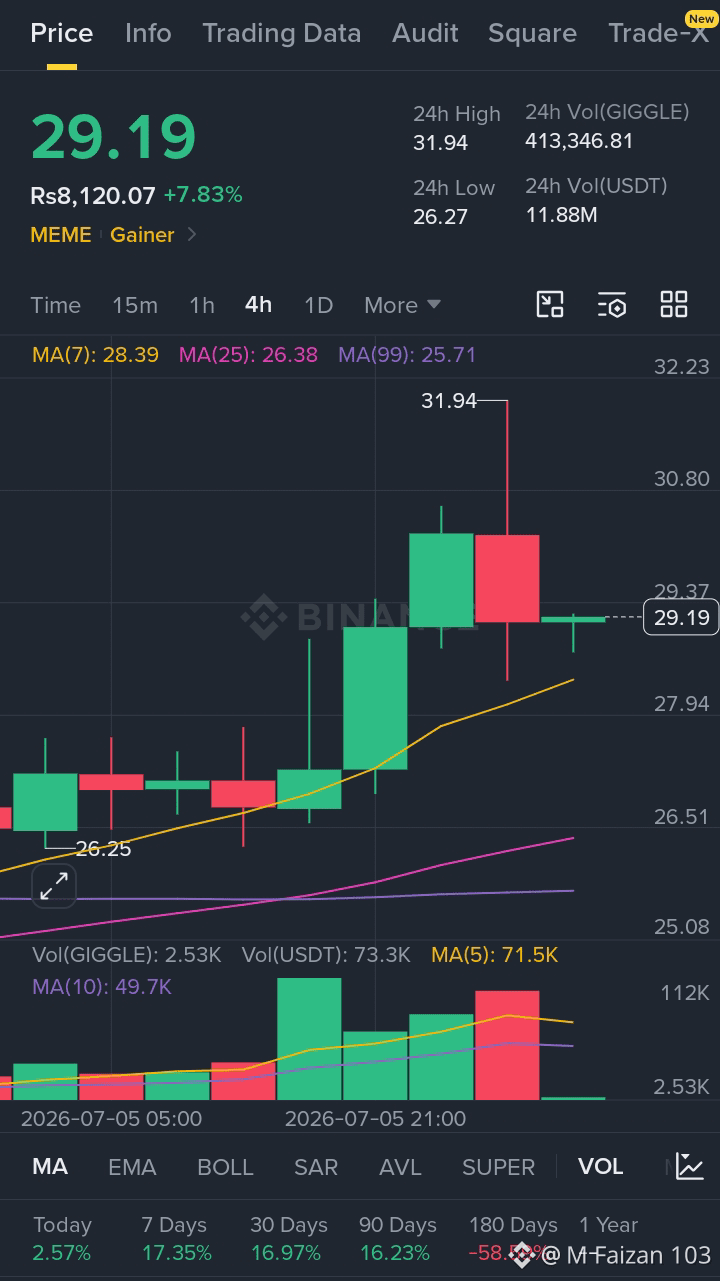Select the 15m interval

point(135,305)
